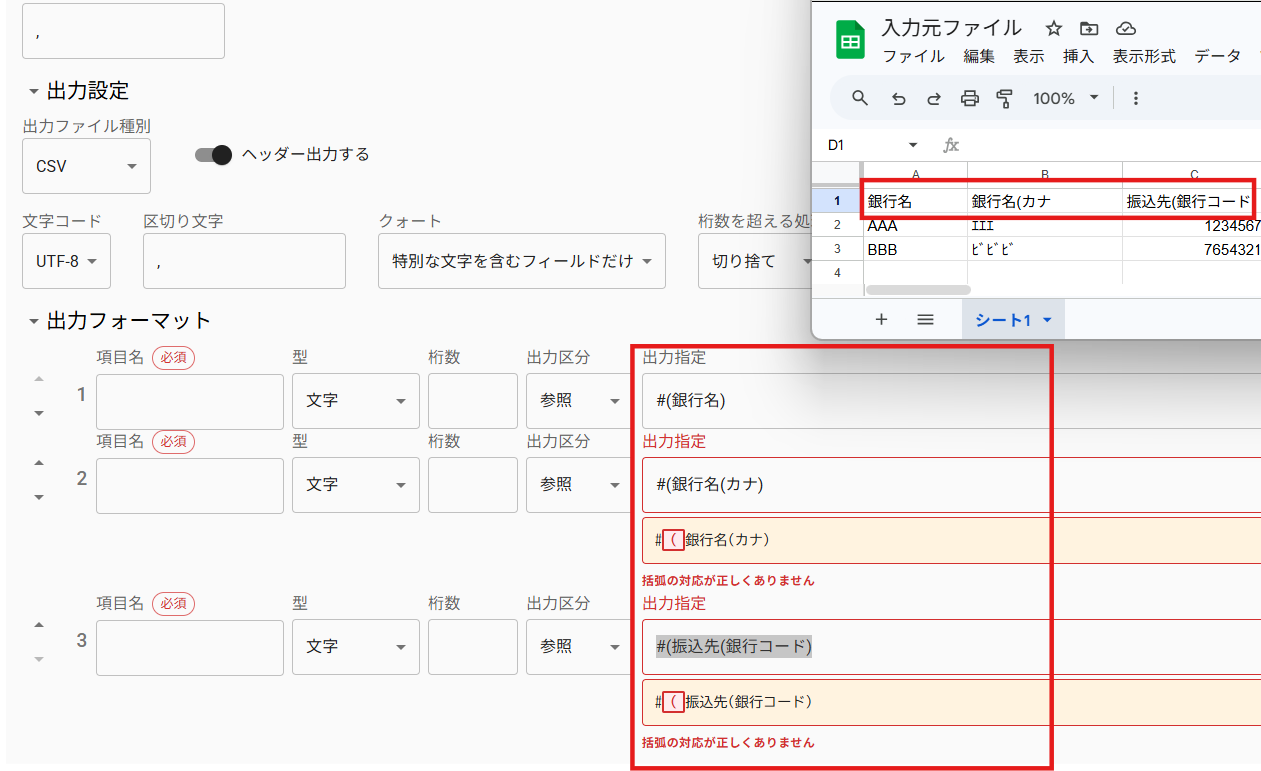Open the 出力ファイル種別 CSV dropdown
Image resolution: width=1261 pixels, height=771 pixels.
coord(86,166)
